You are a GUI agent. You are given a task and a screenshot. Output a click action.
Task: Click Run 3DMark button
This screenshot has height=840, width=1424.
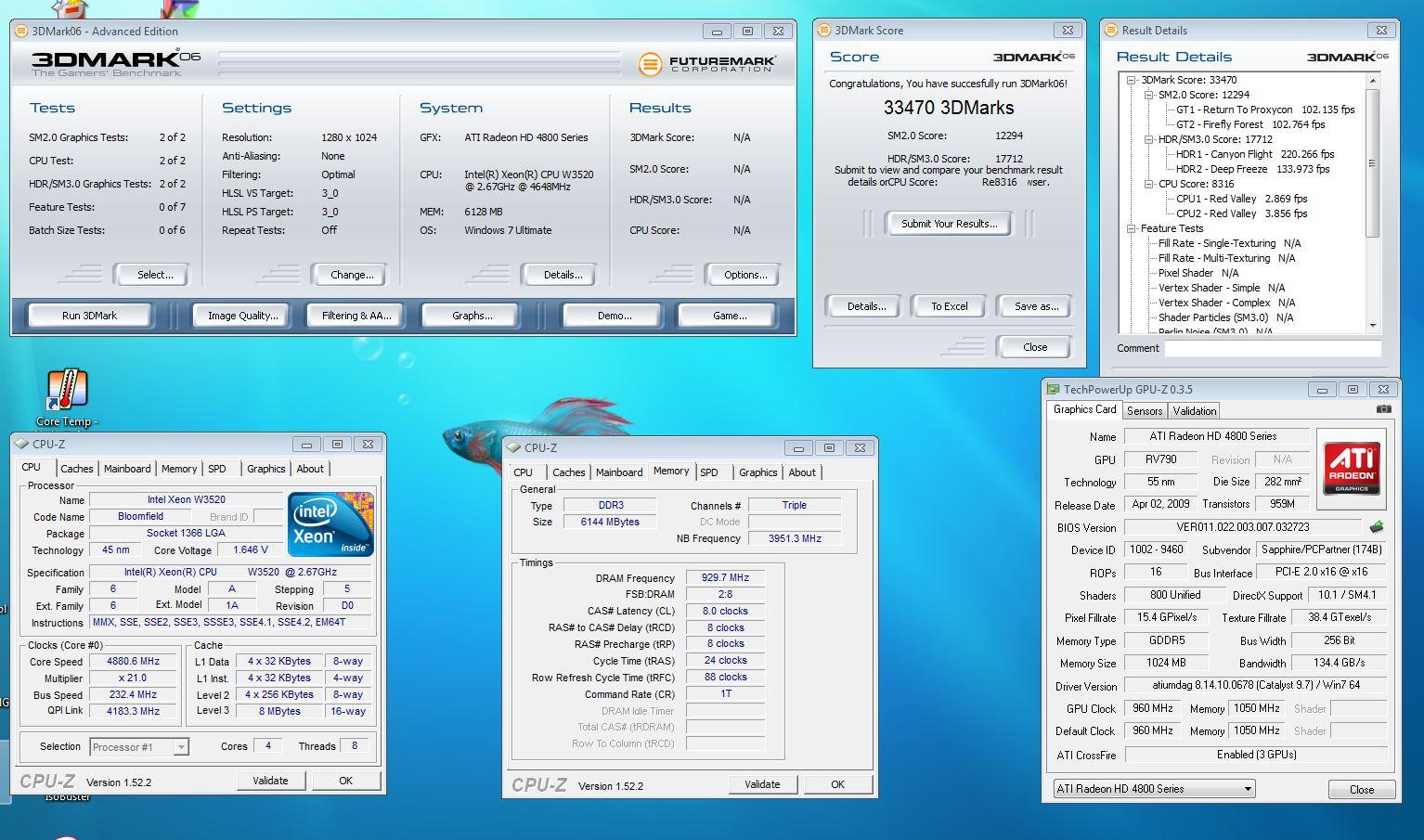click(x=89, y=316)
